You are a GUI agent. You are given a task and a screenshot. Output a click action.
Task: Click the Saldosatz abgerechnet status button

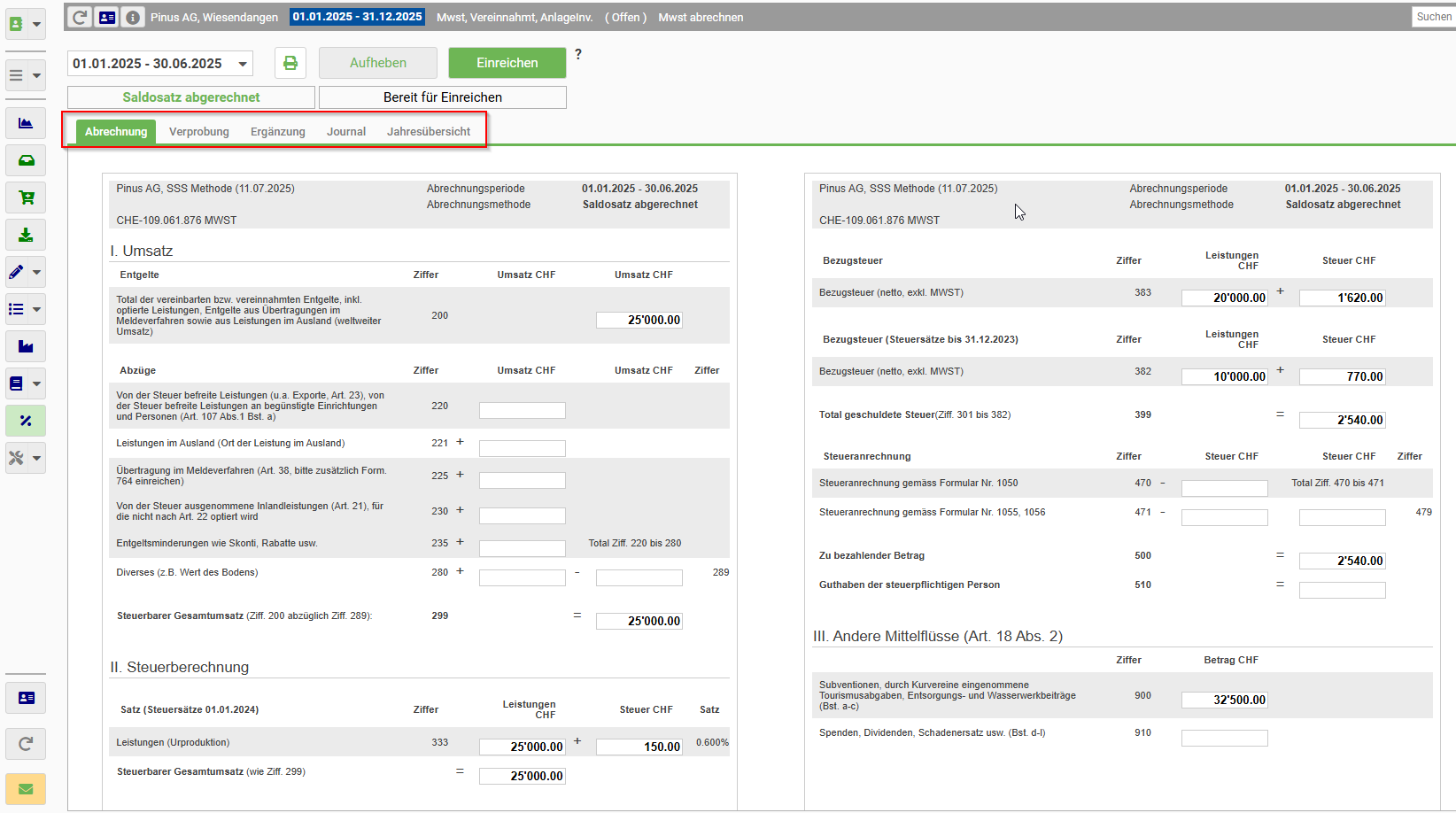coord(191,97)
